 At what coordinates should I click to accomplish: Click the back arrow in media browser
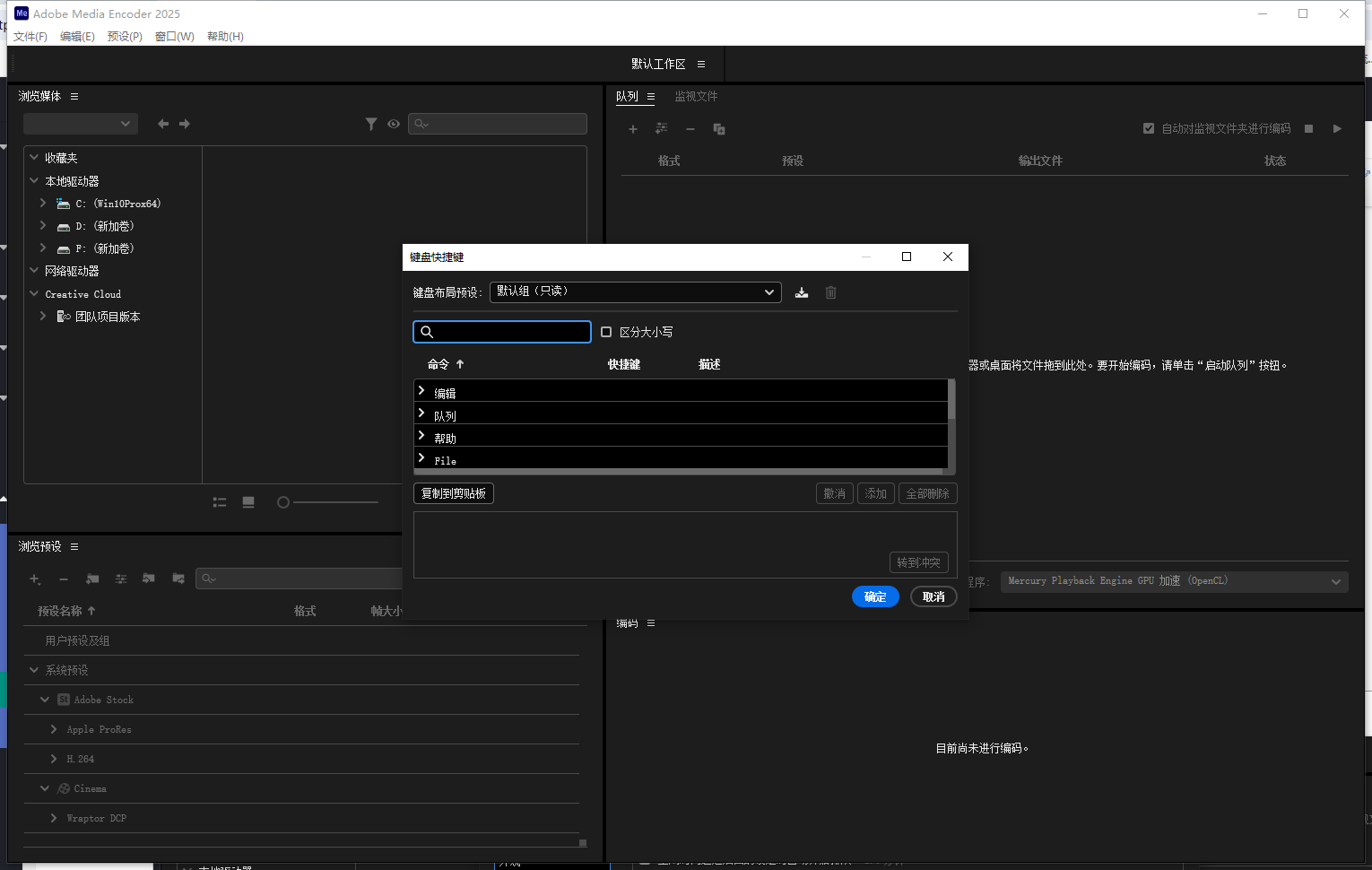[163, 124]
